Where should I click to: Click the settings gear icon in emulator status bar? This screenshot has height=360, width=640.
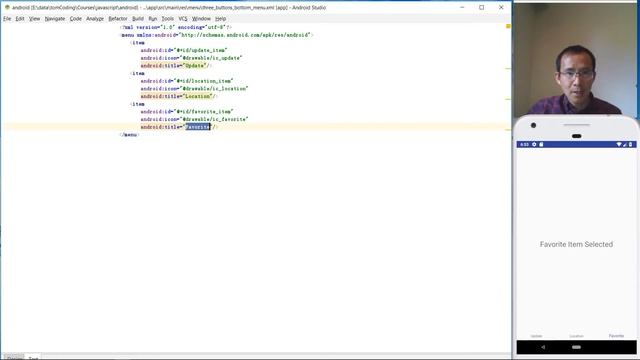(534, 144)
